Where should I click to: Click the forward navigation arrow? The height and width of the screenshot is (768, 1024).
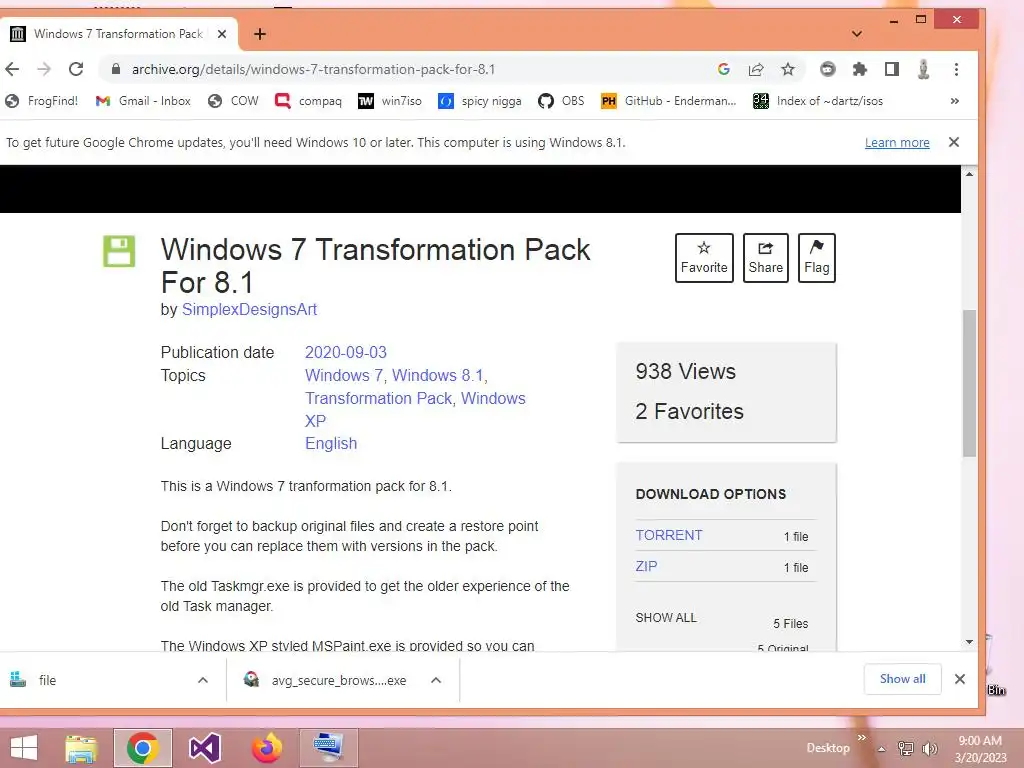coord(44,69)
